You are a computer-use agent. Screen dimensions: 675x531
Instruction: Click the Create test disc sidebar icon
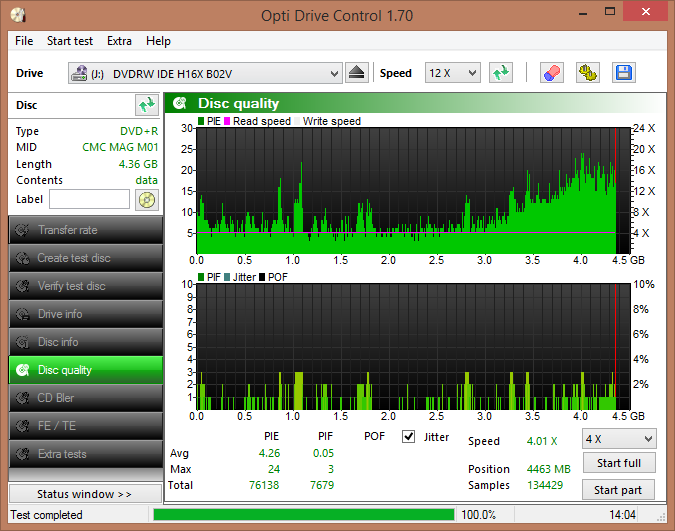[x=22, y=258]
